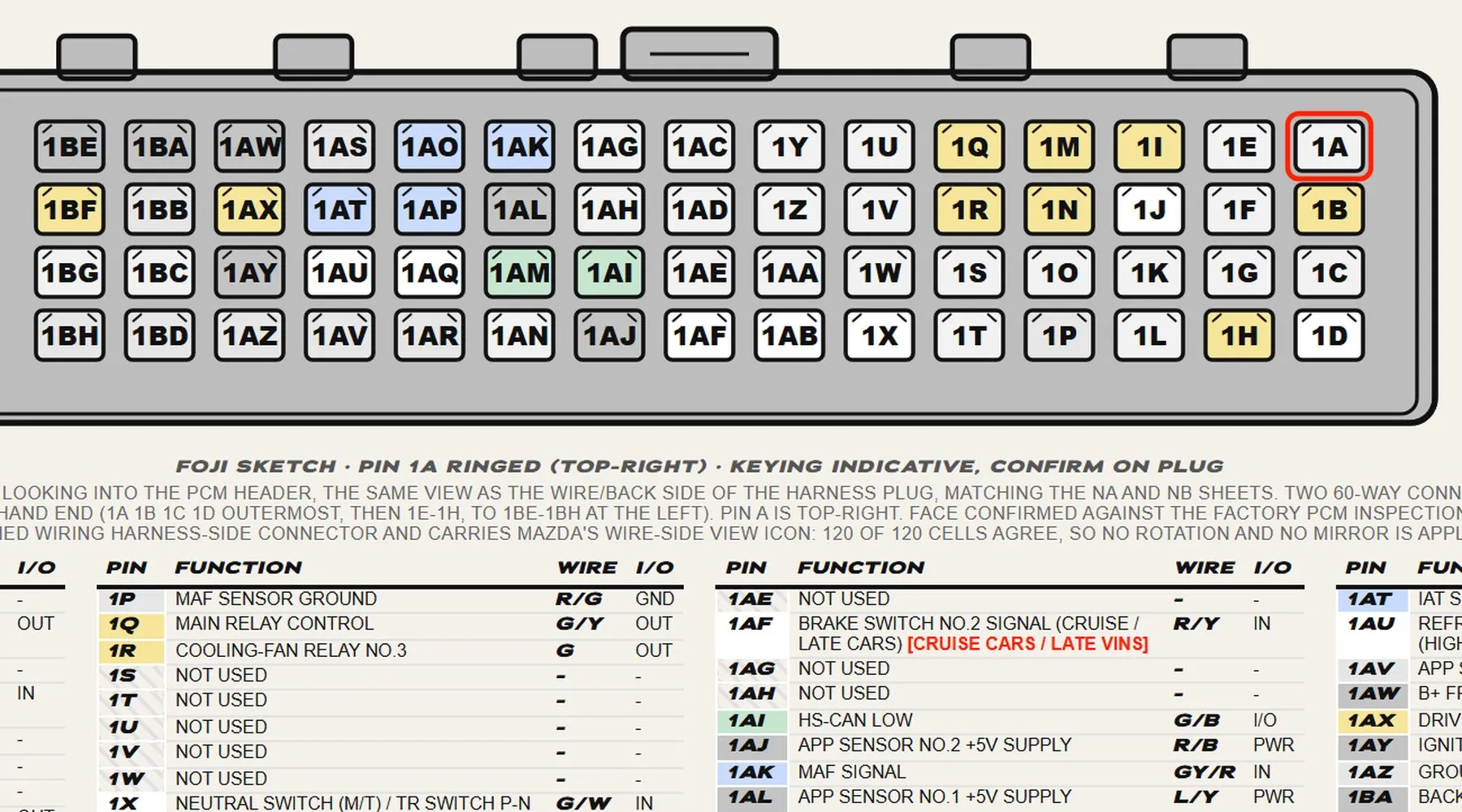This screenshot has width=1462, height=812.
Task: Select pin 1D in the diagram
Action: [x=1330, y=335]
